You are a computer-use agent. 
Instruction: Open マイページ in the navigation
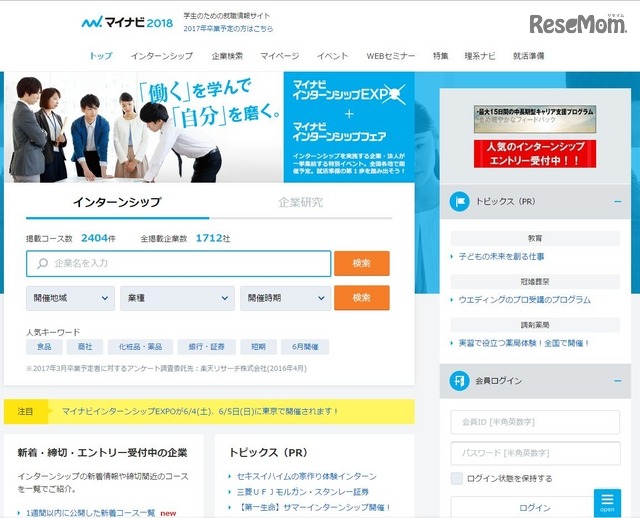point(280,56)
